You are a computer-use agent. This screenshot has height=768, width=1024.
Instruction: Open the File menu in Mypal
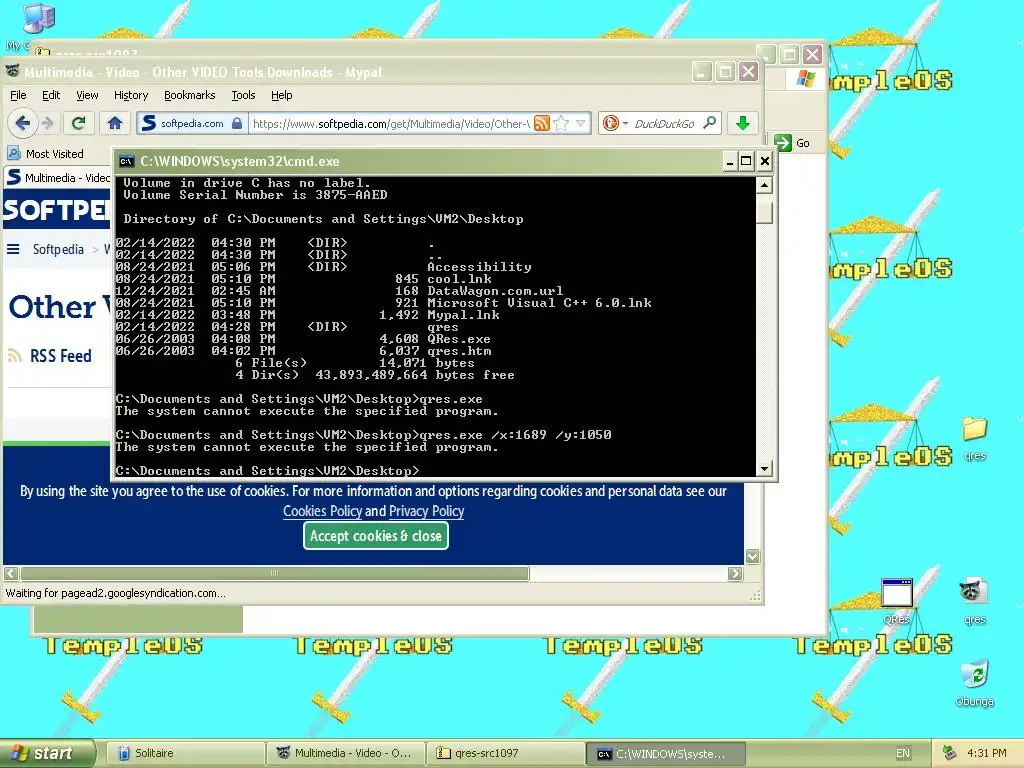point(18,95)
